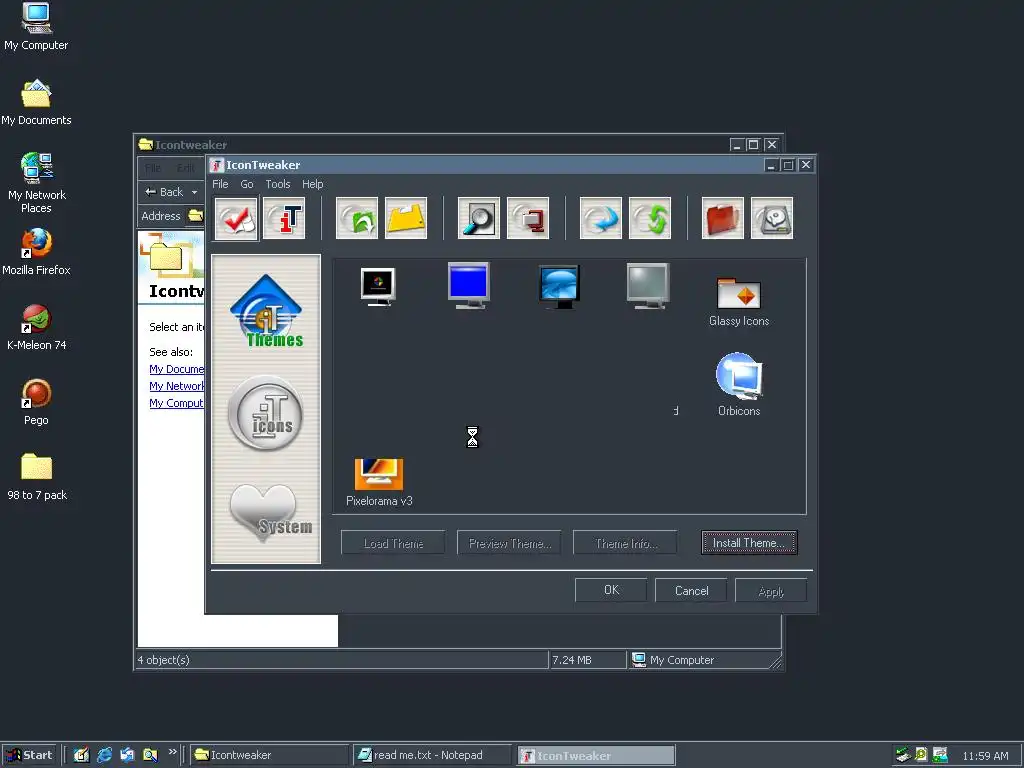1024x768 pixels.
Task: Select K-Meleon 74 desktop shortcut
Action: pos(37,327)
